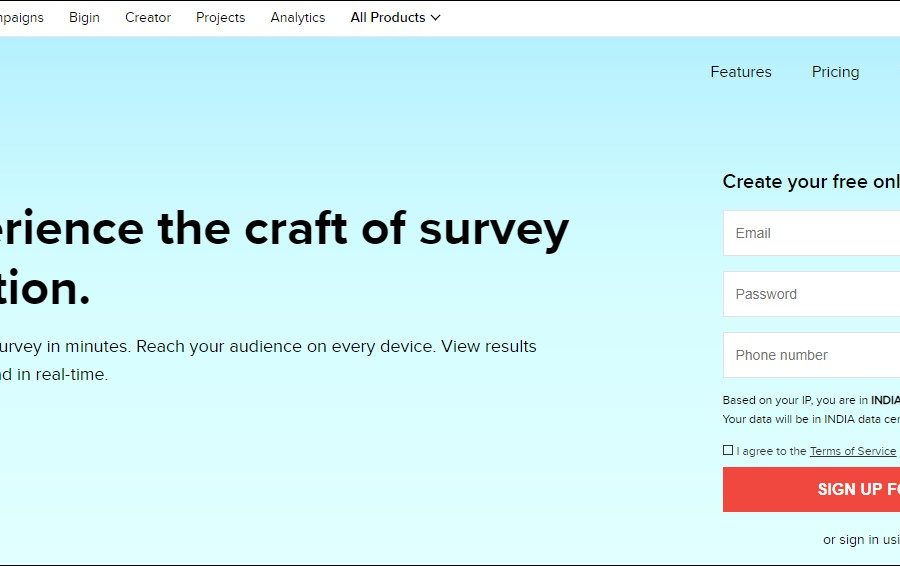Open Projects in the top navigation

click(220, 18)
